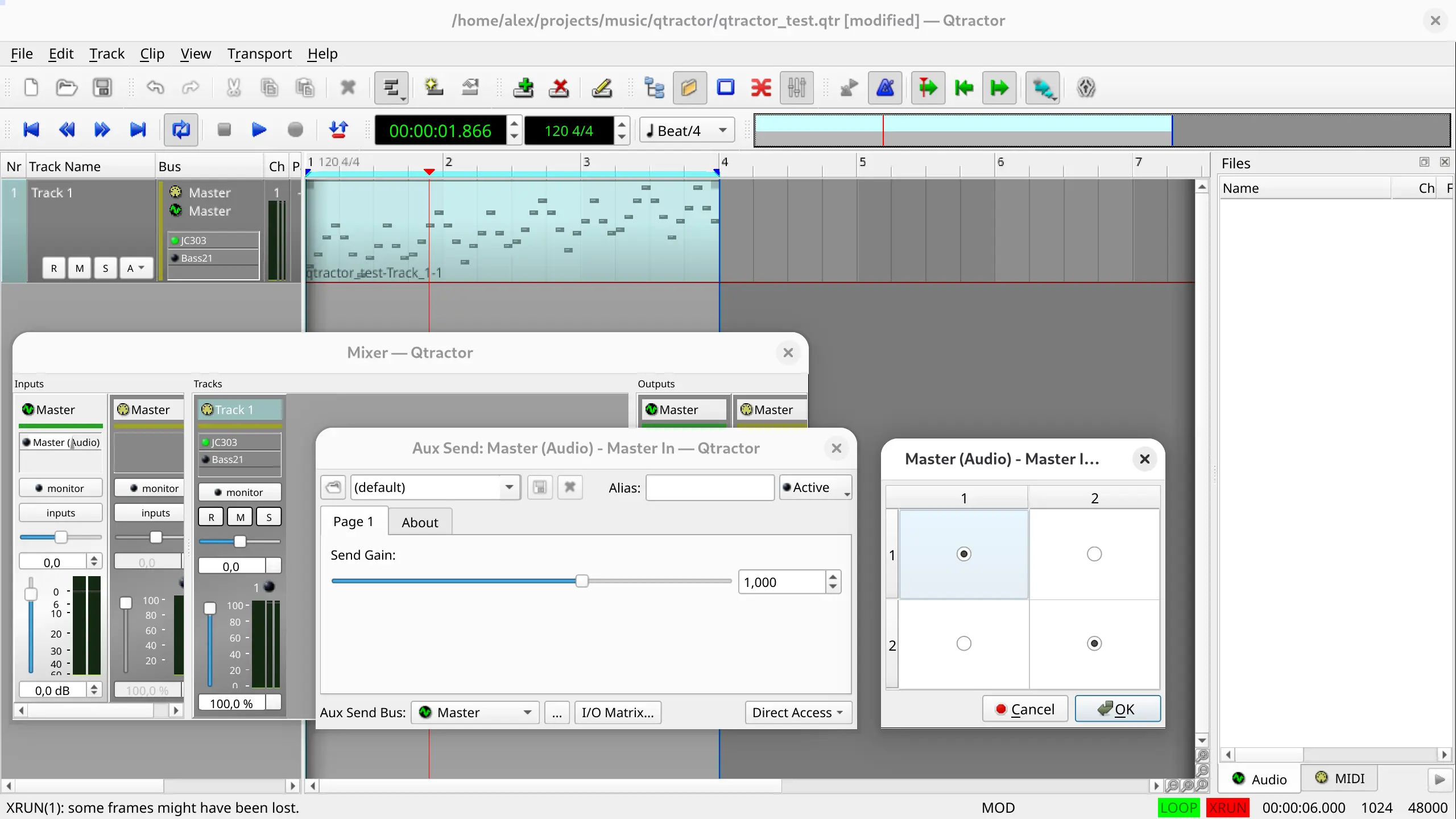Open the Transport menu
Viewport: 1456px width, 819px height.
pos(259,53)
